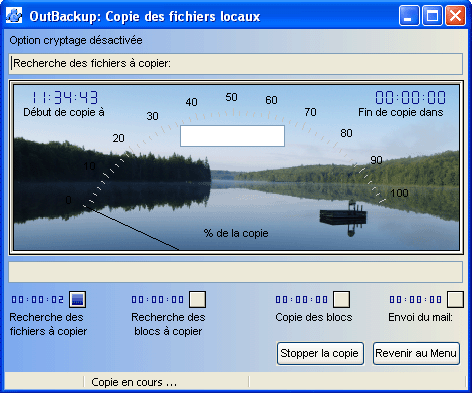The image size is (472, 393).
Task: Click the empty message field below the gauge
Action: (x=236, y=272)
